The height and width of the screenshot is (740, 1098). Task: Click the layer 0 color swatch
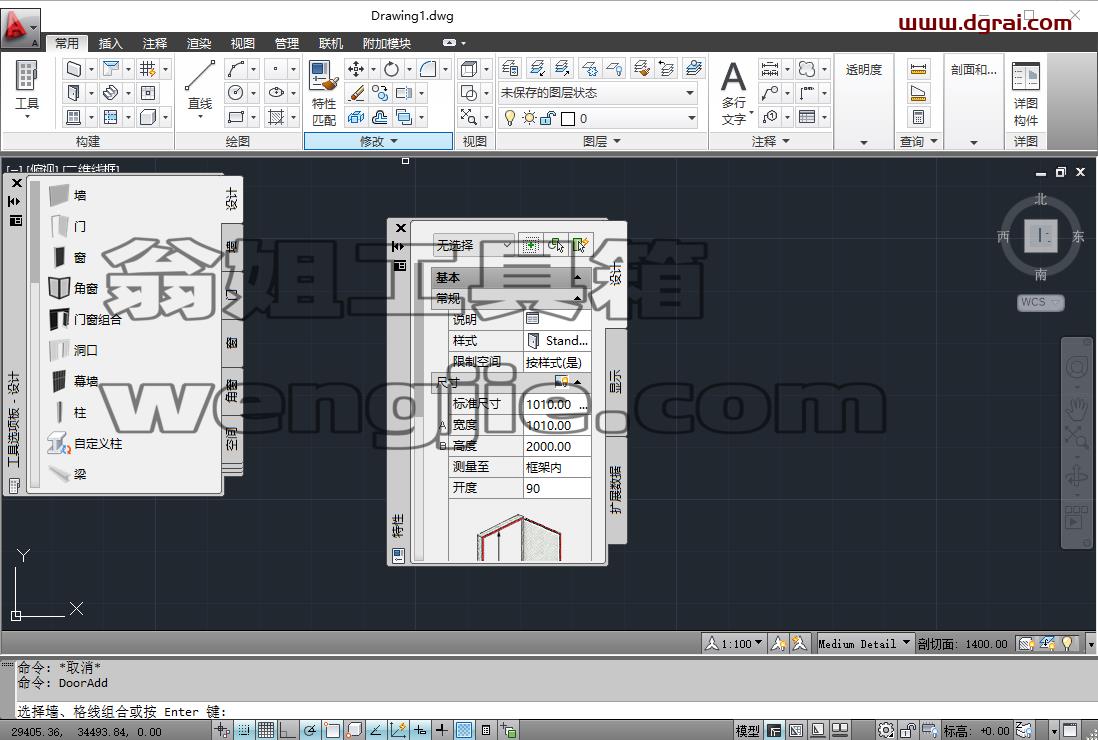pos(568,119)
